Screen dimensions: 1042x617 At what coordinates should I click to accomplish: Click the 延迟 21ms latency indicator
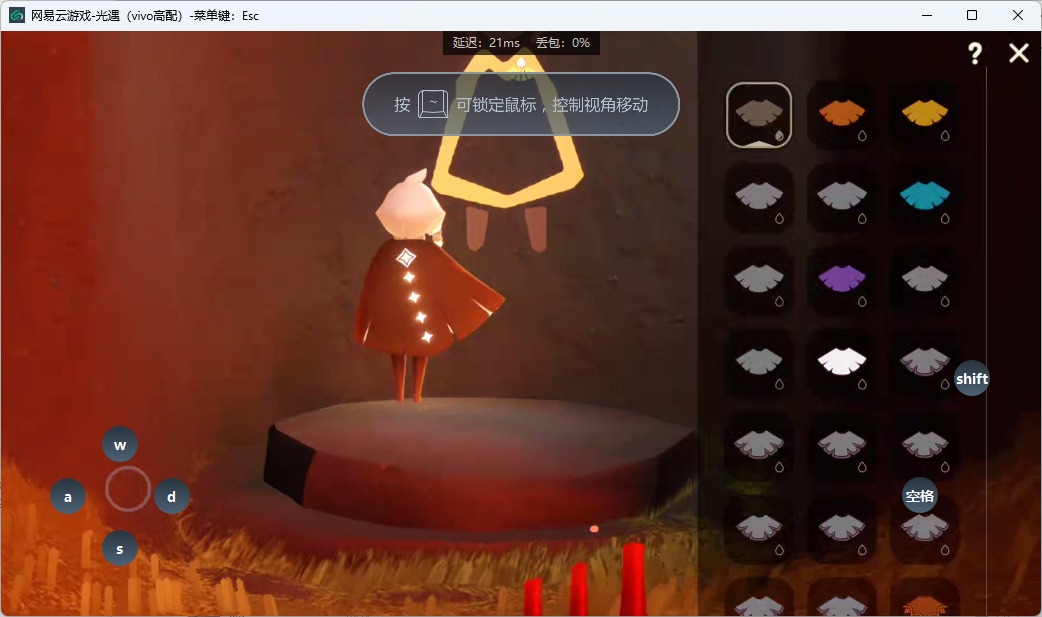[x=486, y=43]
